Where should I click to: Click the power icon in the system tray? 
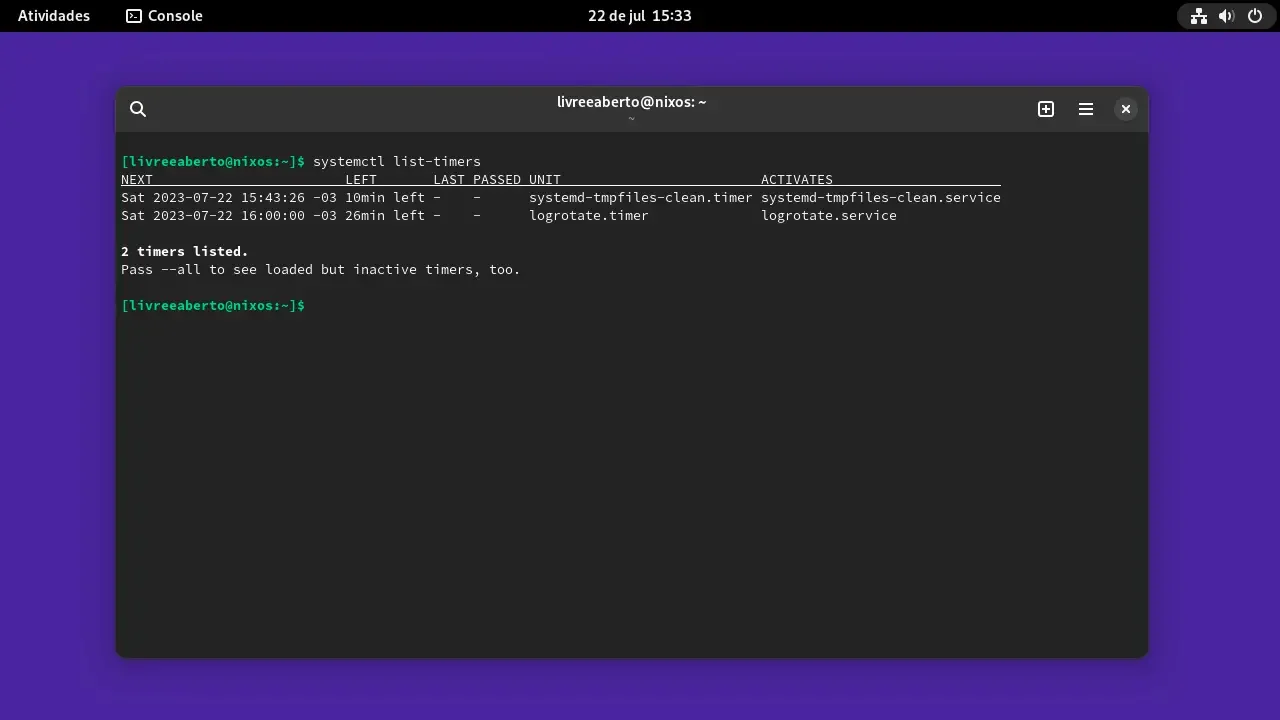(x=1255, y=16)
